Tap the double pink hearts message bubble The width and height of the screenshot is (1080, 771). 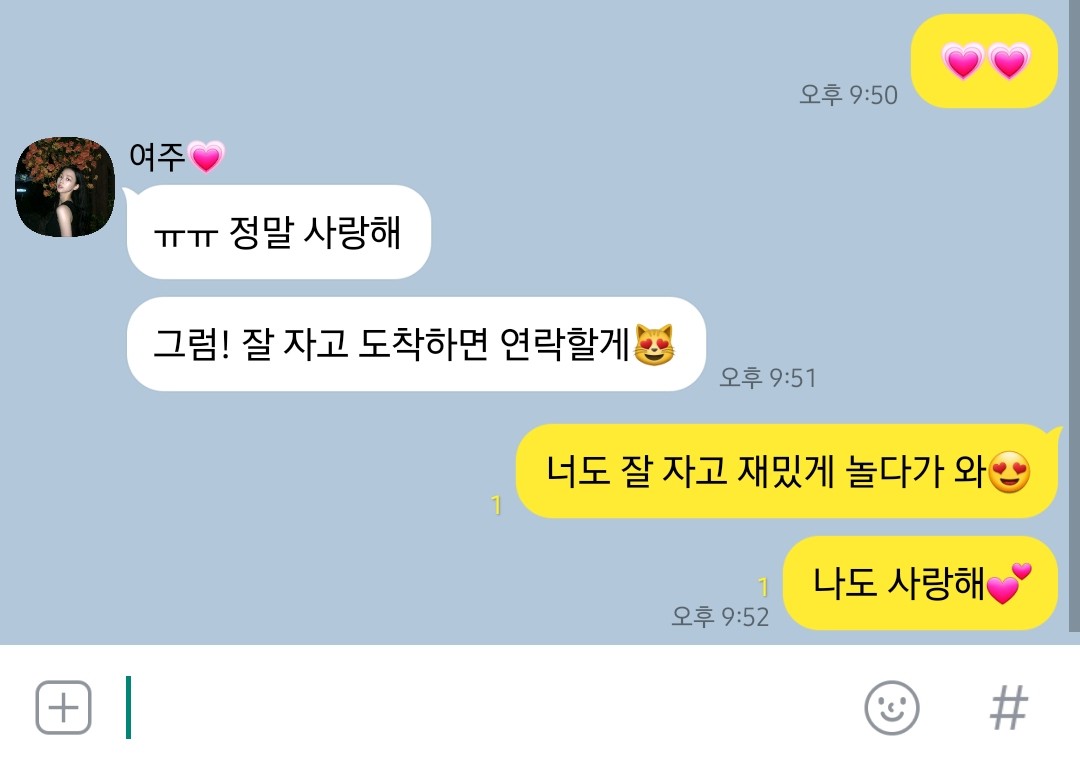(x=984, y=61)
